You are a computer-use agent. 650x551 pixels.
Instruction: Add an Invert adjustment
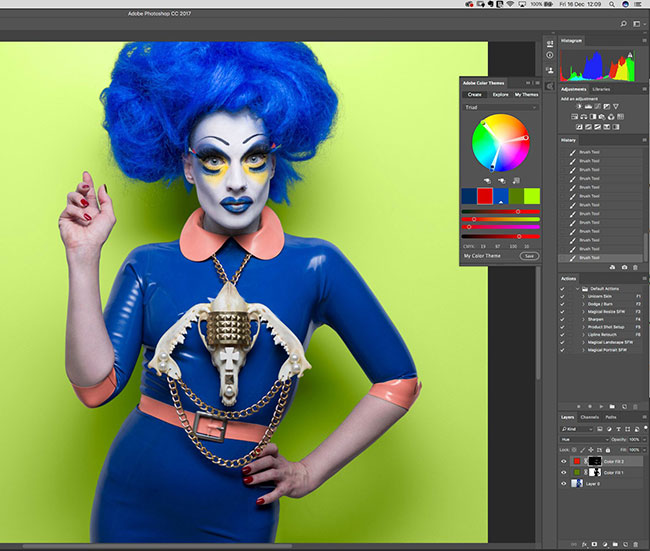tap(579, 127)
